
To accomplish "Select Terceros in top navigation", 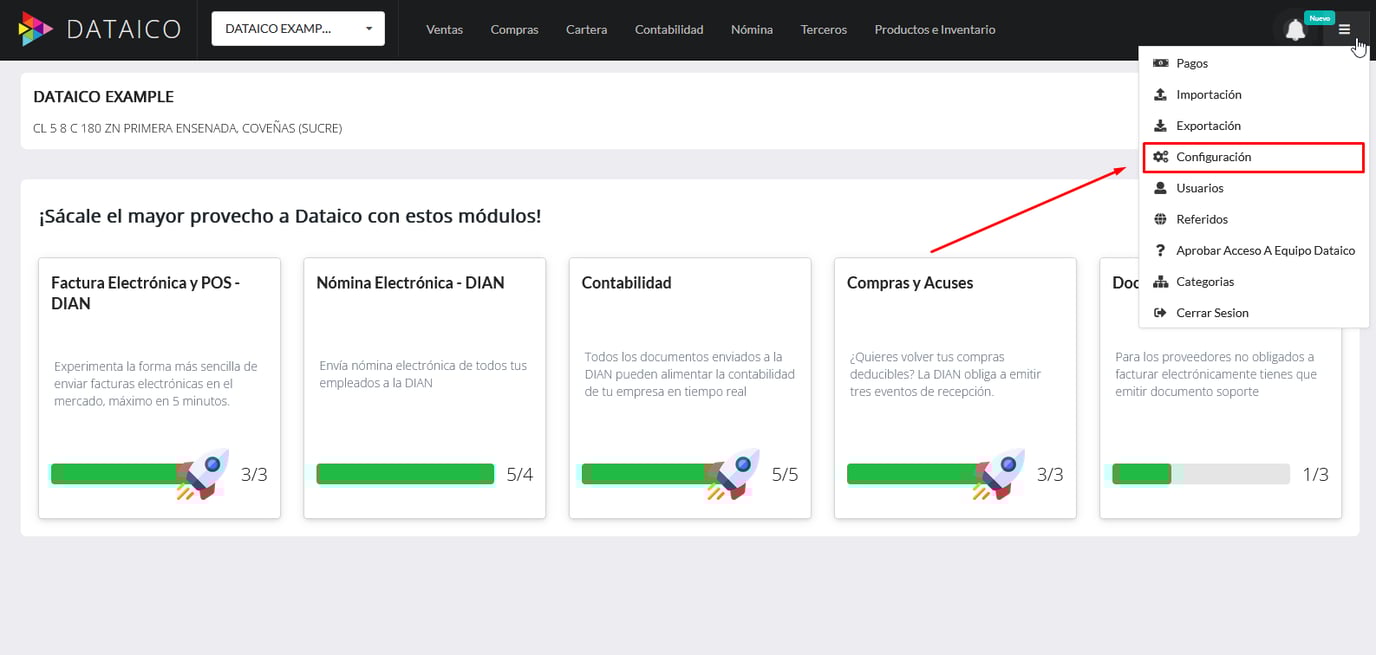I will 823,29.
